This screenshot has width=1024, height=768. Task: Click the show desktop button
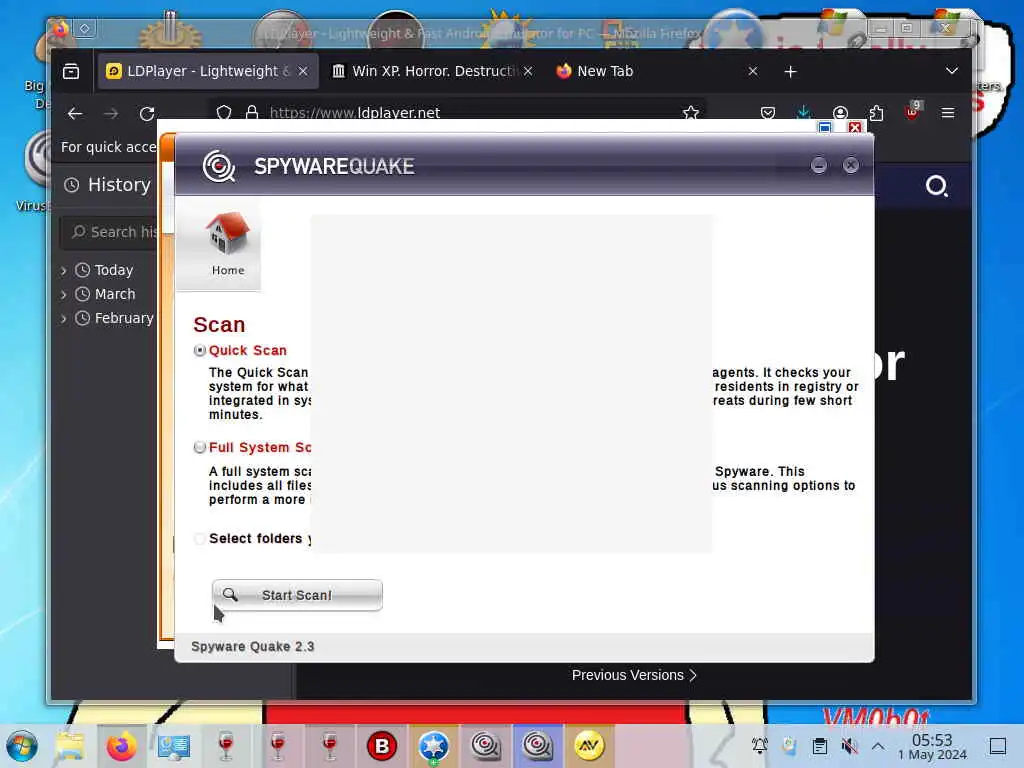(998, 746)
